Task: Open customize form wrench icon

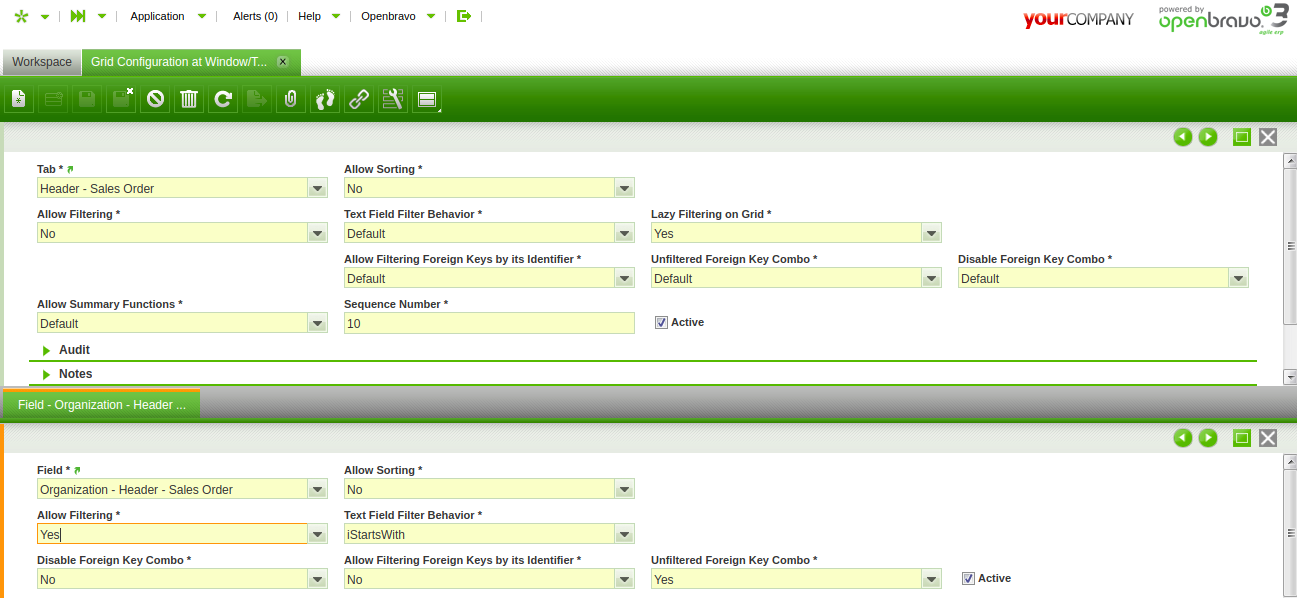Action: click(393, 99)
